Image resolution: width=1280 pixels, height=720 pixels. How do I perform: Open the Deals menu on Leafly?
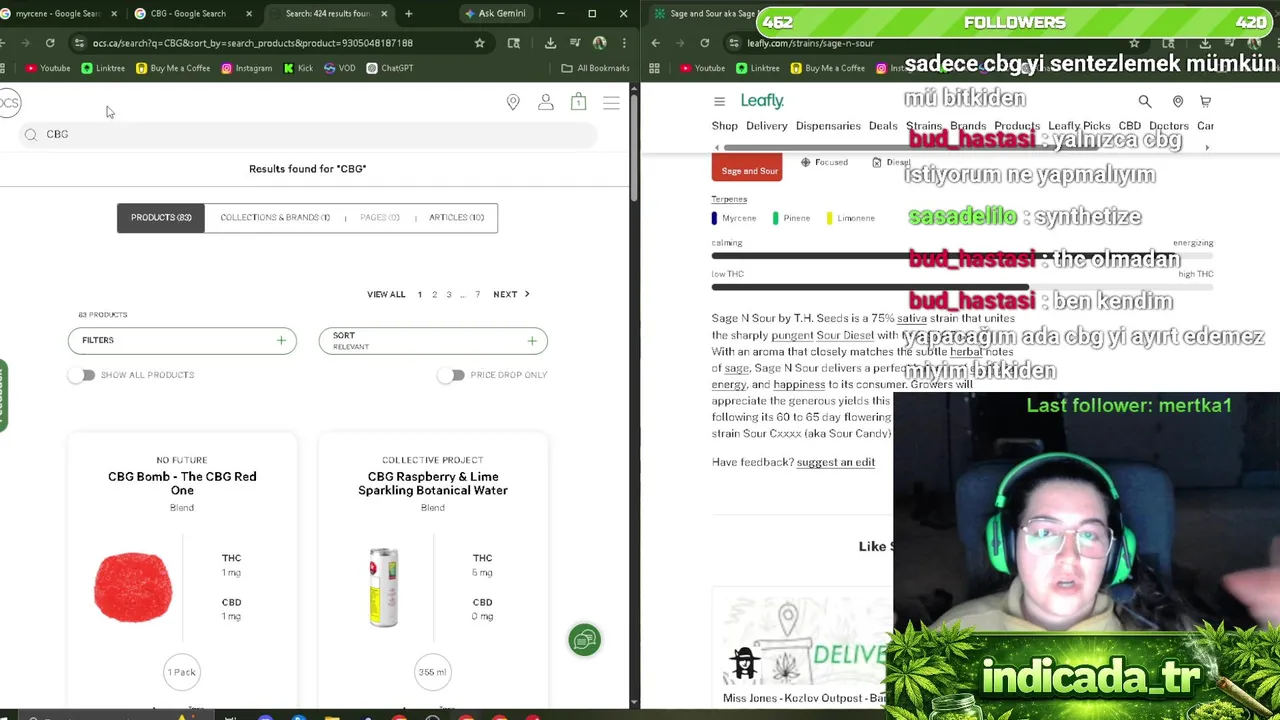(x=883, y=126)
